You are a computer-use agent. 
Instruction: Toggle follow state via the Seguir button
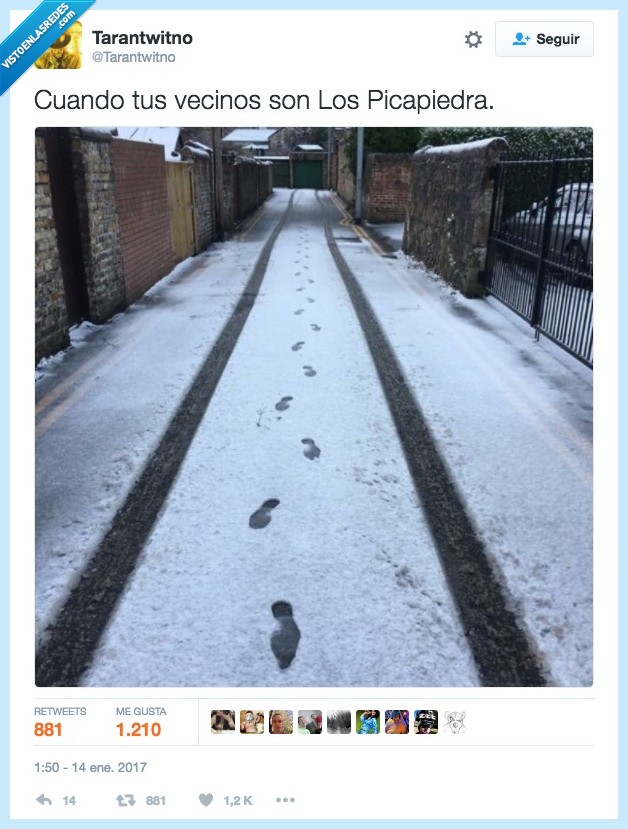[x=545, y=39]
